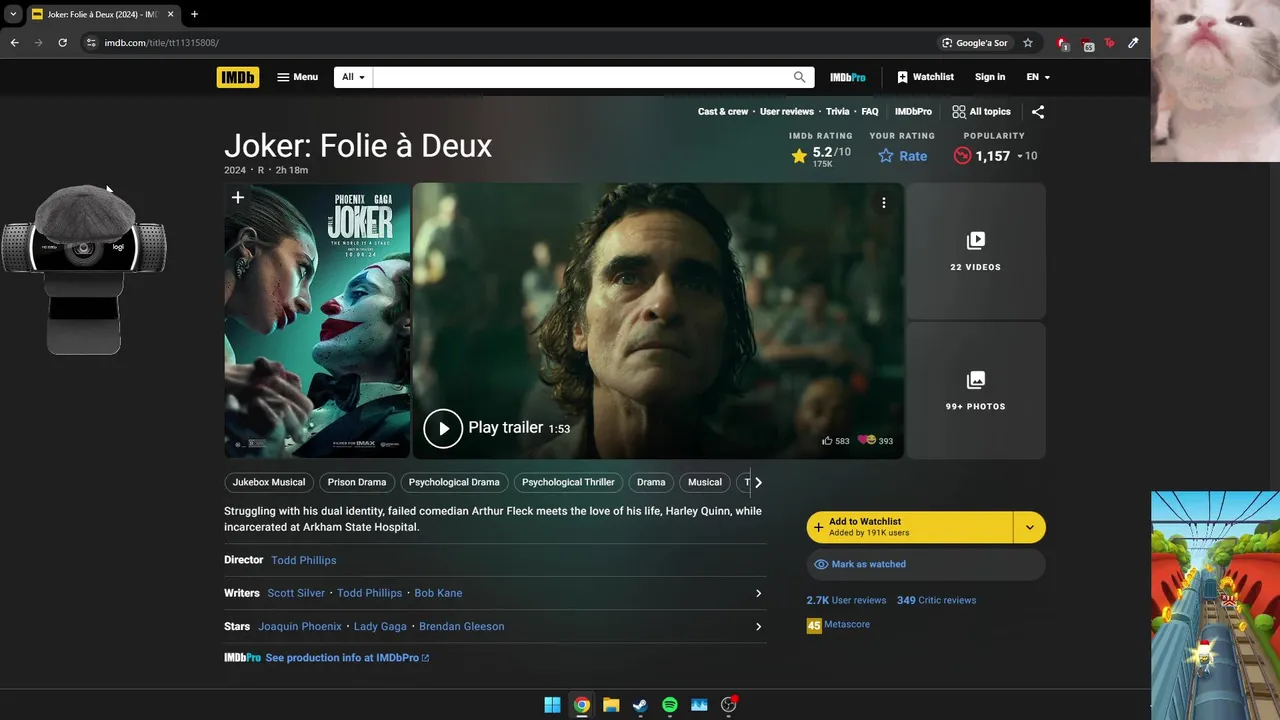Select the Prison Drama genre chip
Image resolution: width=1280 pixels, height=720 pixels.
click(x=357, y=482)
